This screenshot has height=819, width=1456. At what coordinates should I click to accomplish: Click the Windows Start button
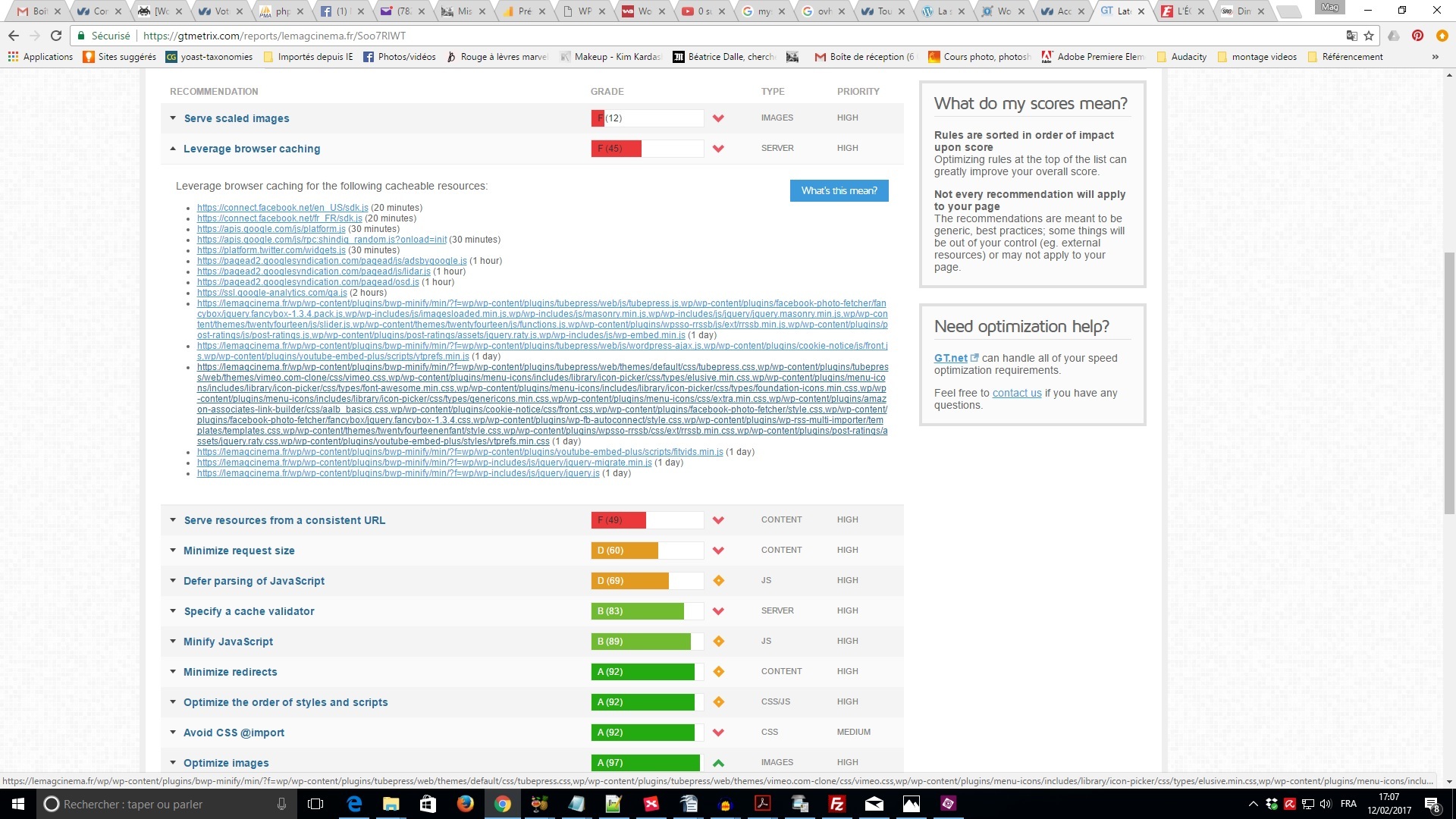pyautogui.click(x=18, y=804)
